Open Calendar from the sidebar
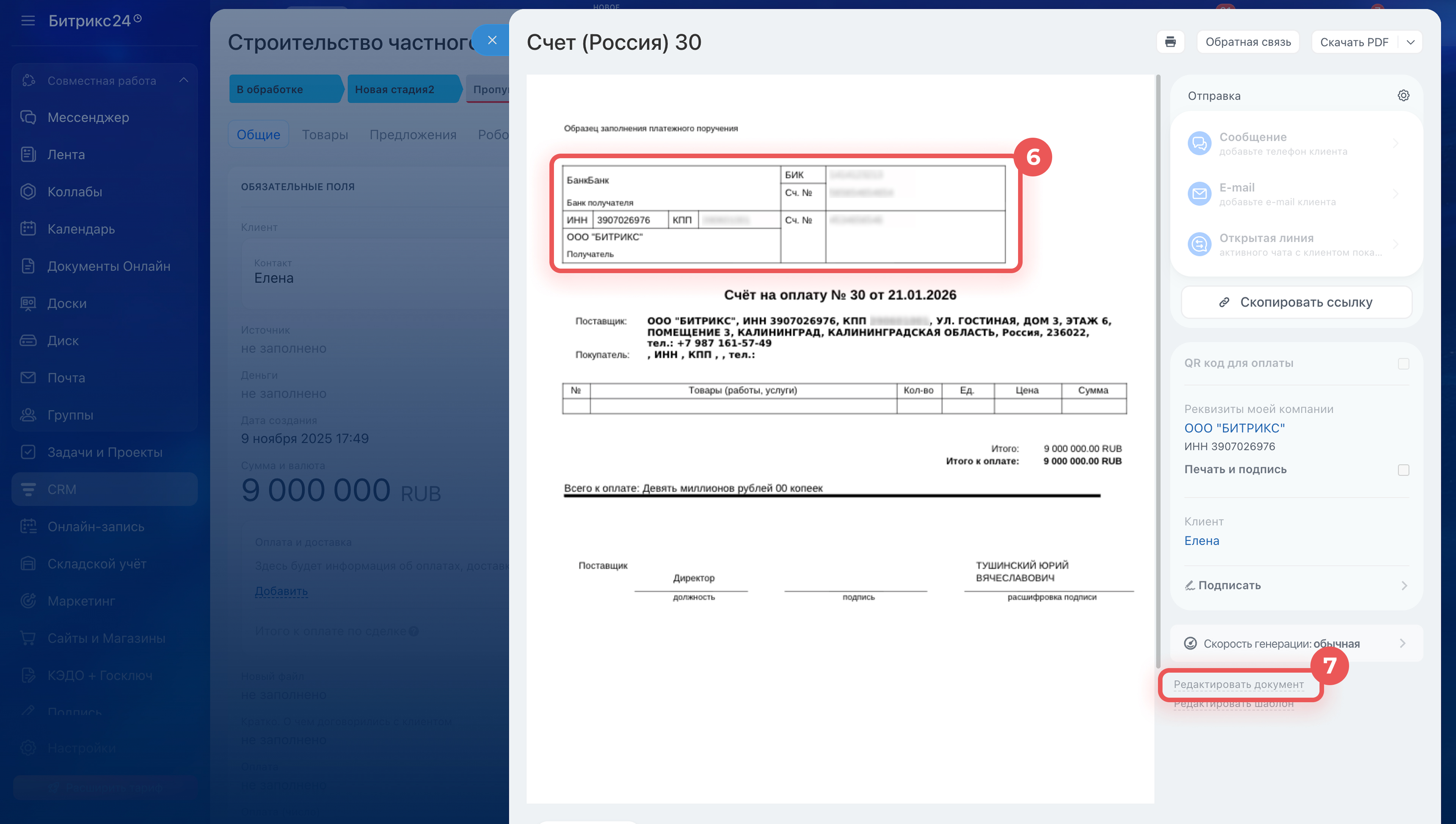 pos(81,229)
